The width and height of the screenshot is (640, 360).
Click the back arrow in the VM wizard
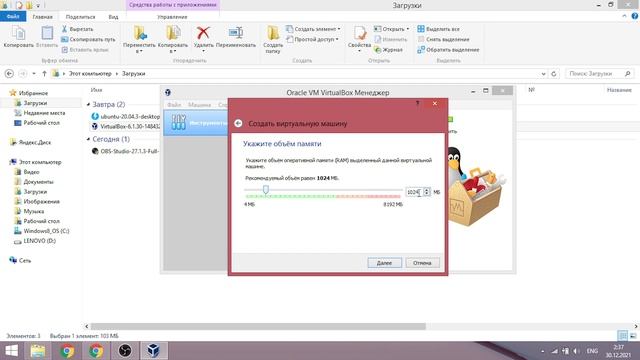tap(238, 123)
